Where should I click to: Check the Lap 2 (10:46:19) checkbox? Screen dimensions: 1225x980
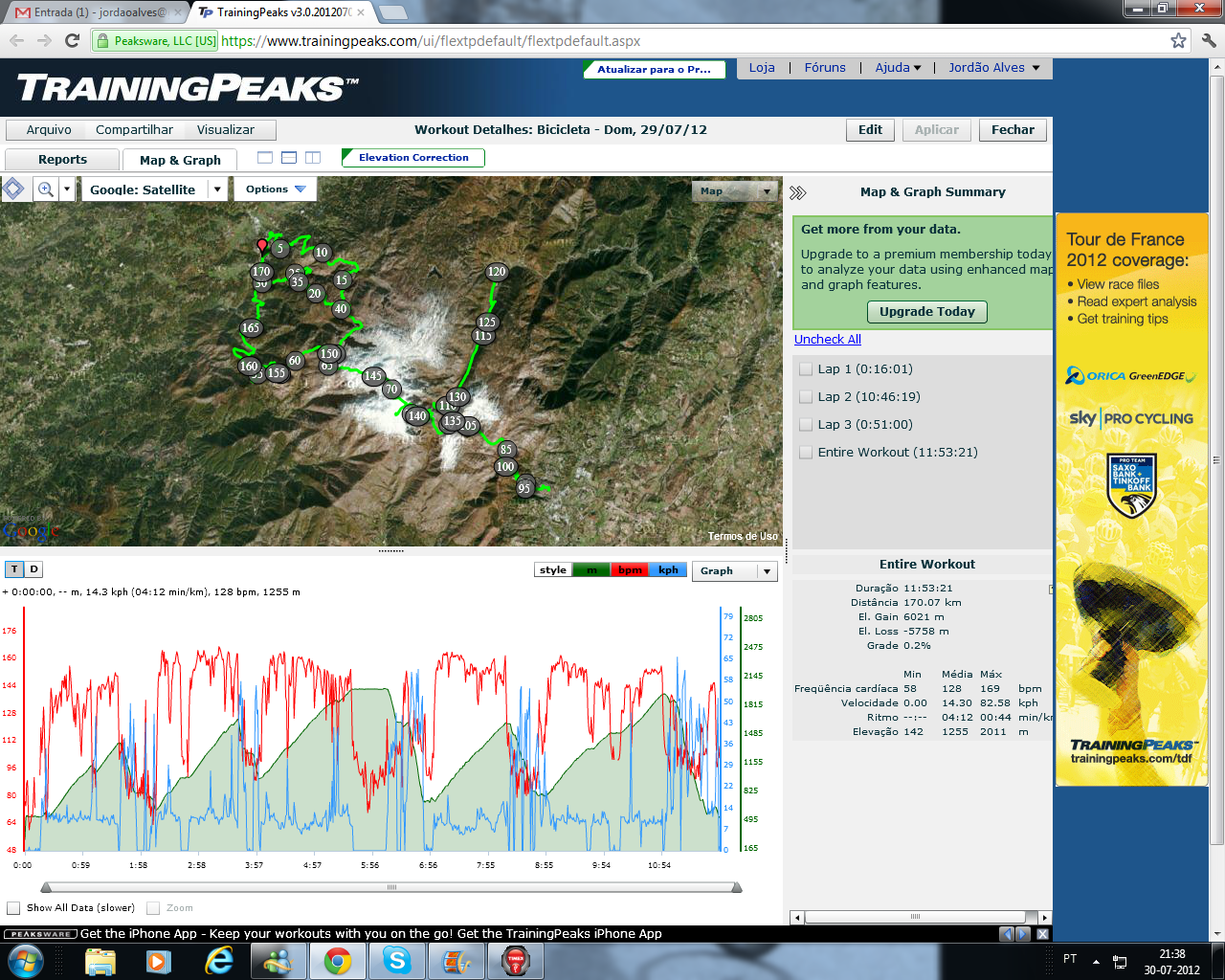806,397
